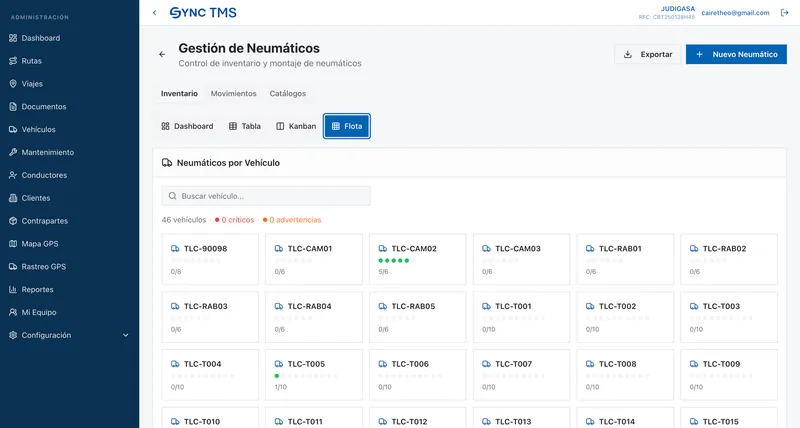Click the TLC-CAM02 truck icon
Screen dimensions: 800x428
pos(383,248)
